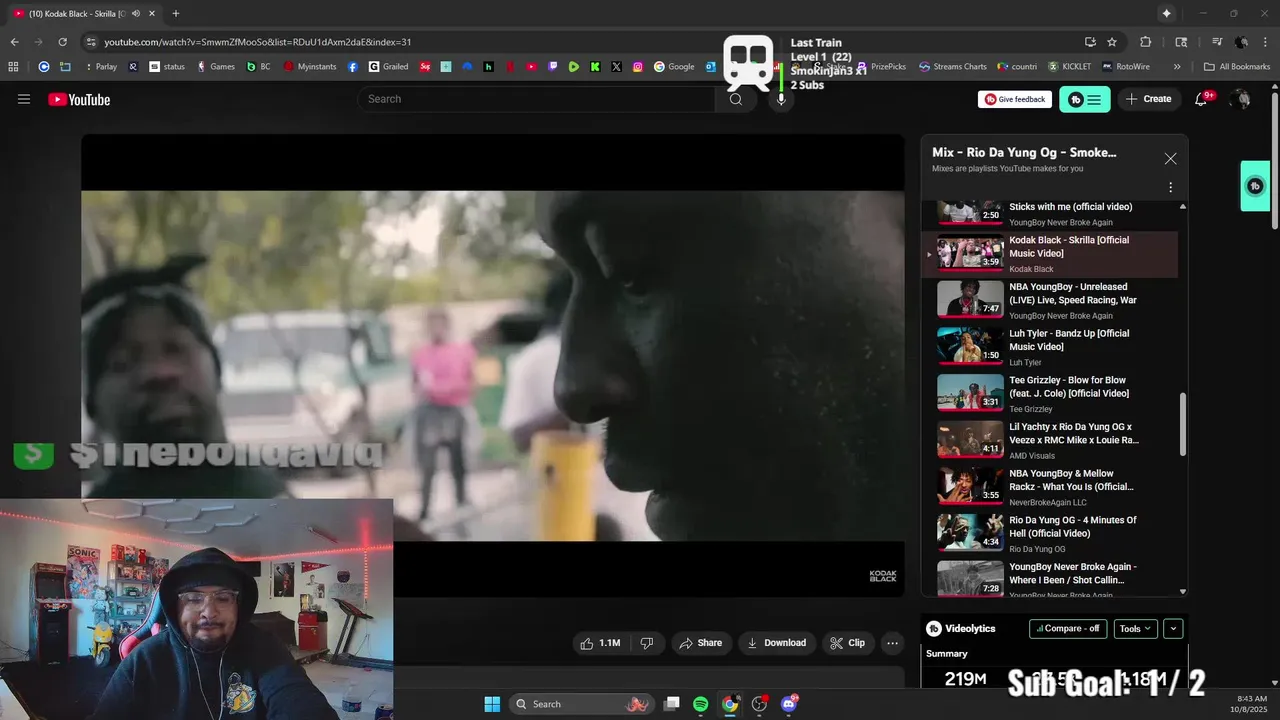This screenshot has height=720, width=1280.
Task: Open the Grailed bookmark
Action: point(389,67)
